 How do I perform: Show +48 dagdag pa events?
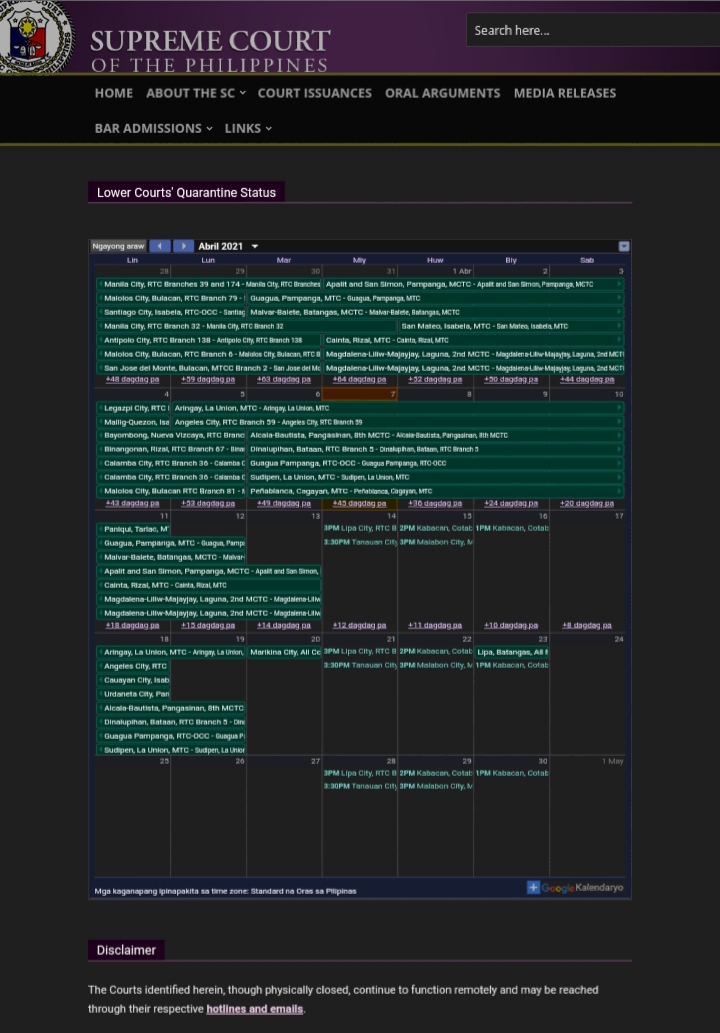click(132, 379)
